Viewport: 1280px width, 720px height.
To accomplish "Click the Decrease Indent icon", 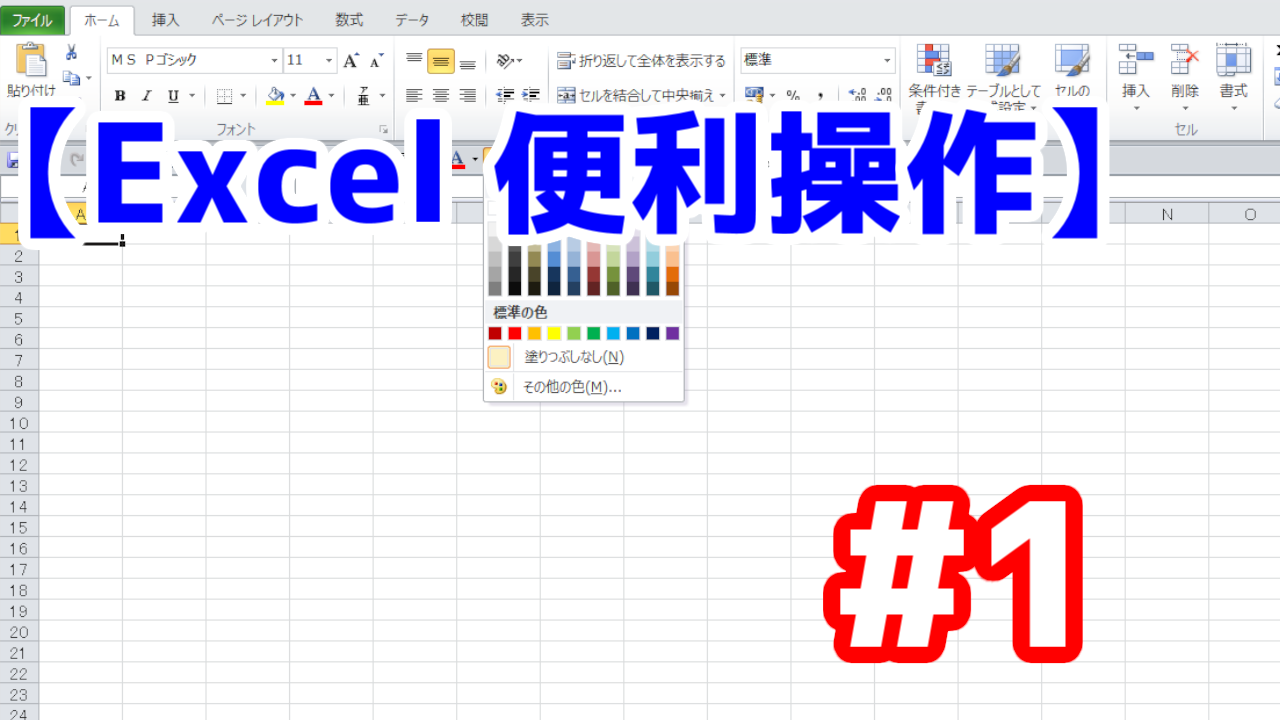I will point(505,96).
